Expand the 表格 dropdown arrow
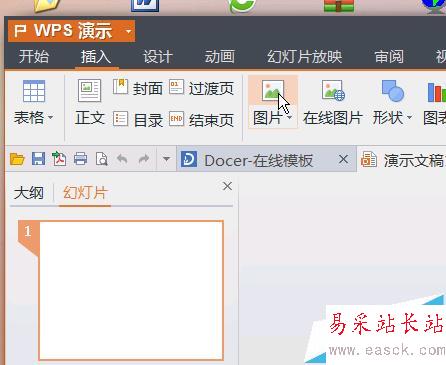The height and width of the screenshot is (365, 446). pos(51,118)
